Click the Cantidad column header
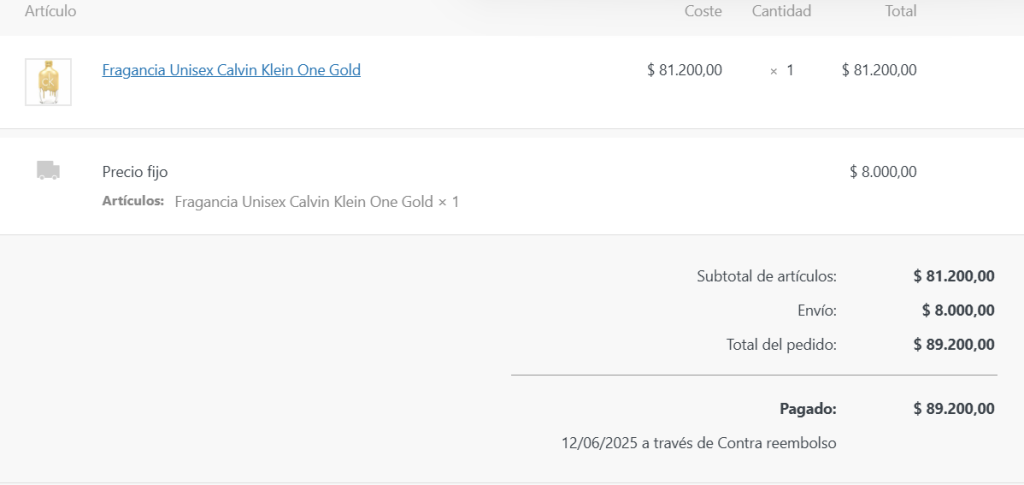 (x=781, y=11)
